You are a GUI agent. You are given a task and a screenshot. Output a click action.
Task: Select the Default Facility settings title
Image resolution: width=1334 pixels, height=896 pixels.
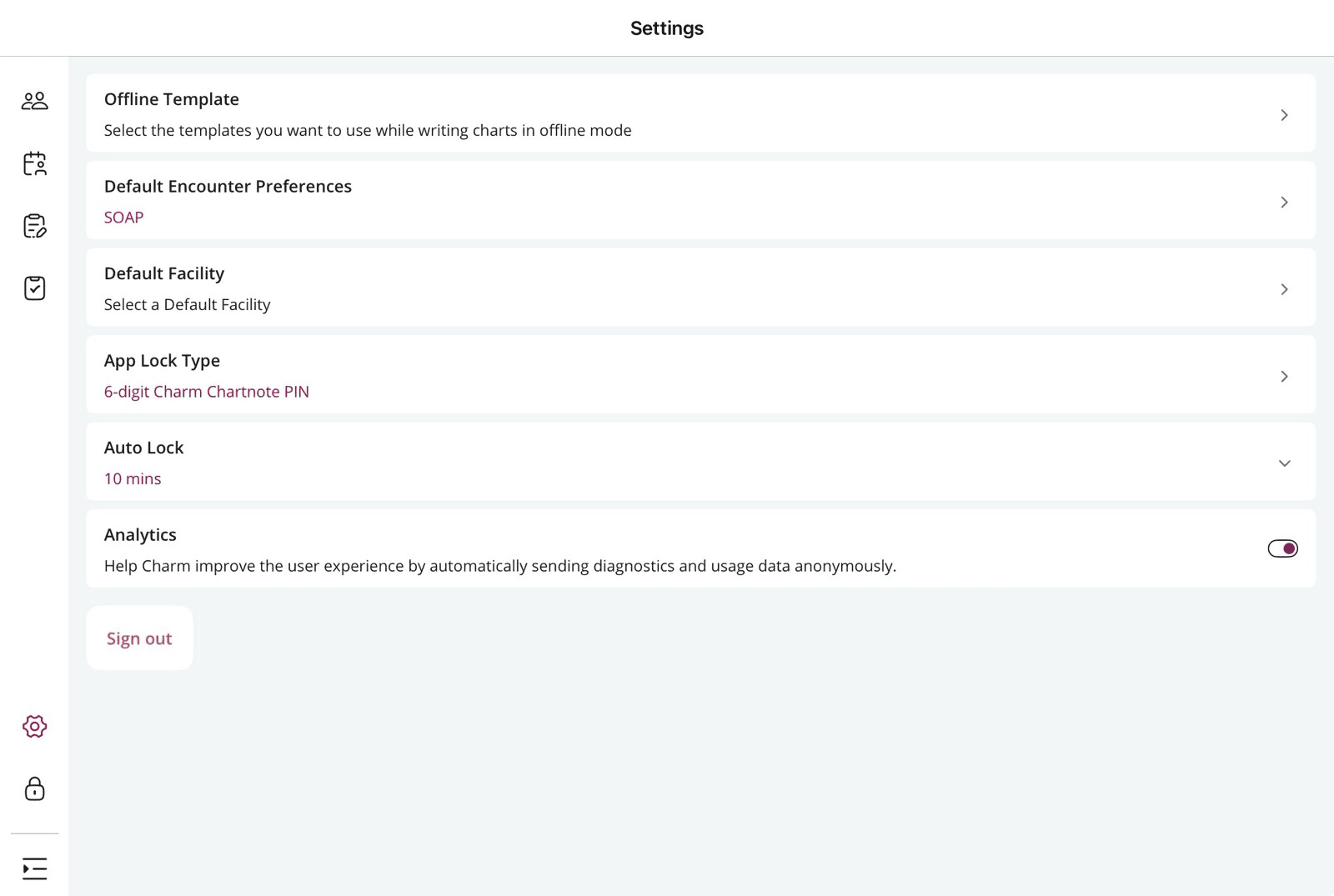click(163, 273)
